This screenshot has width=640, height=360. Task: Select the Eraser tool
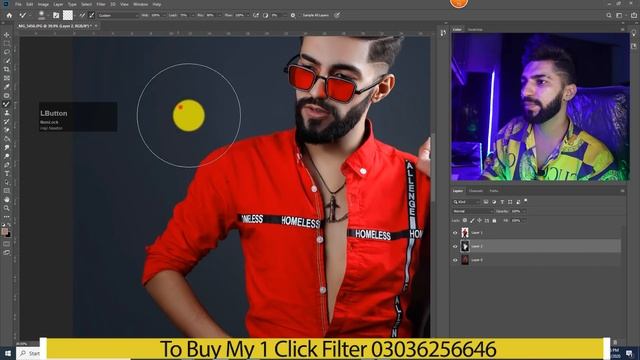tap(7, 130)
